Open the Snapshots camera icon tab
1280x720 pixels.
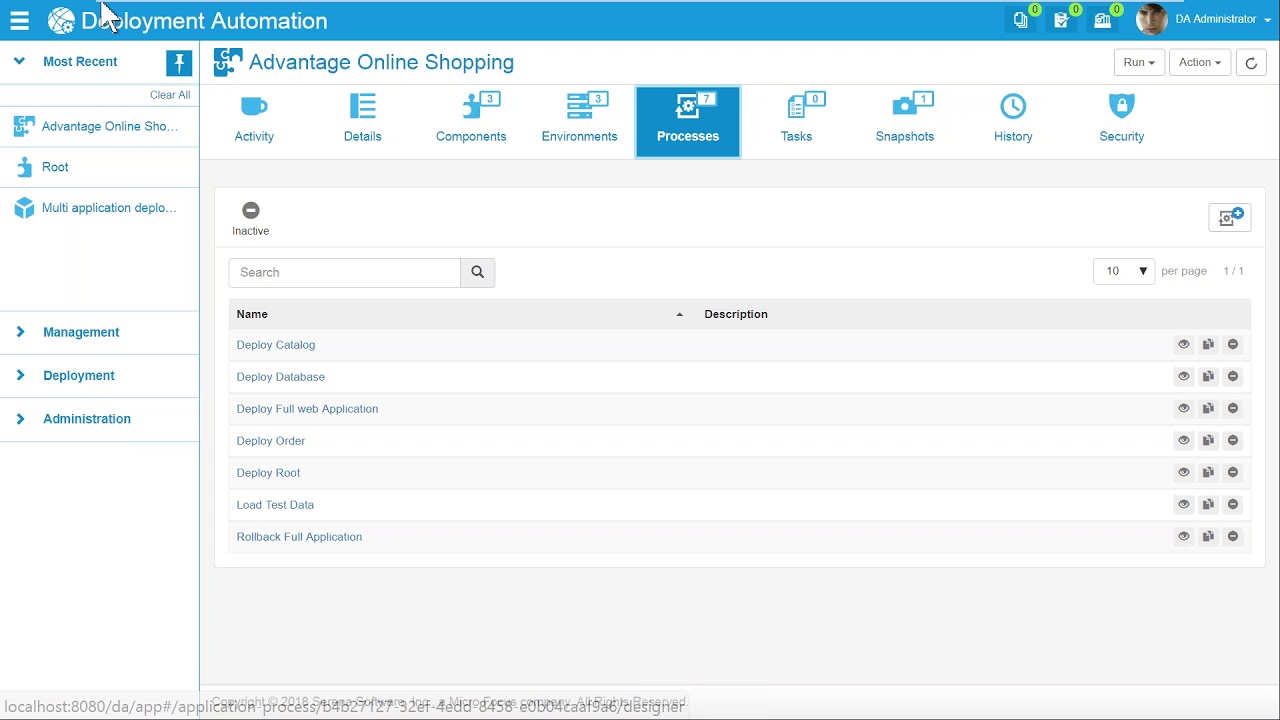point(904,120)
